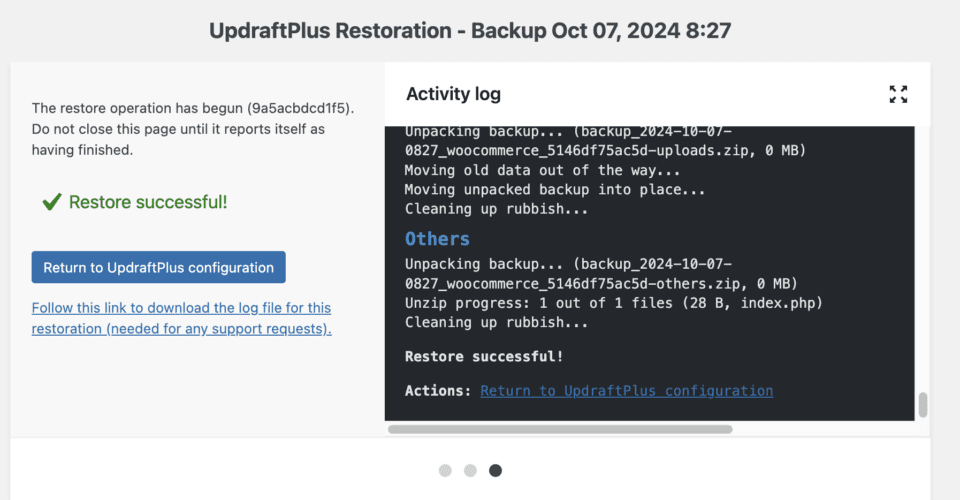The width and height of the screenshot is (960, 500).
Task: Click the green Restore successful! message
Action: point(148,202)
